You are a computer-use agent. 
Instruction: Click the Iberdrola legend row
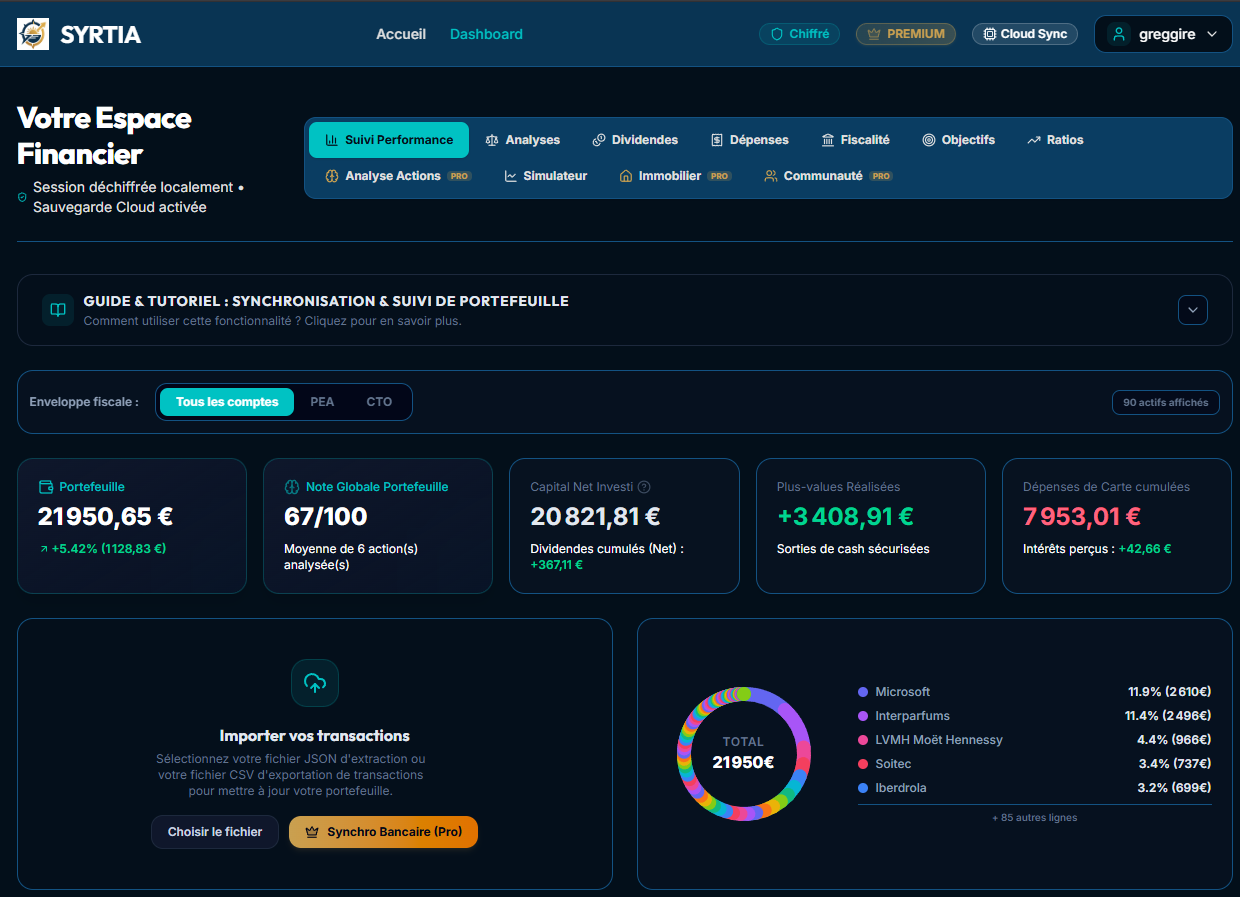point(1034,788)
